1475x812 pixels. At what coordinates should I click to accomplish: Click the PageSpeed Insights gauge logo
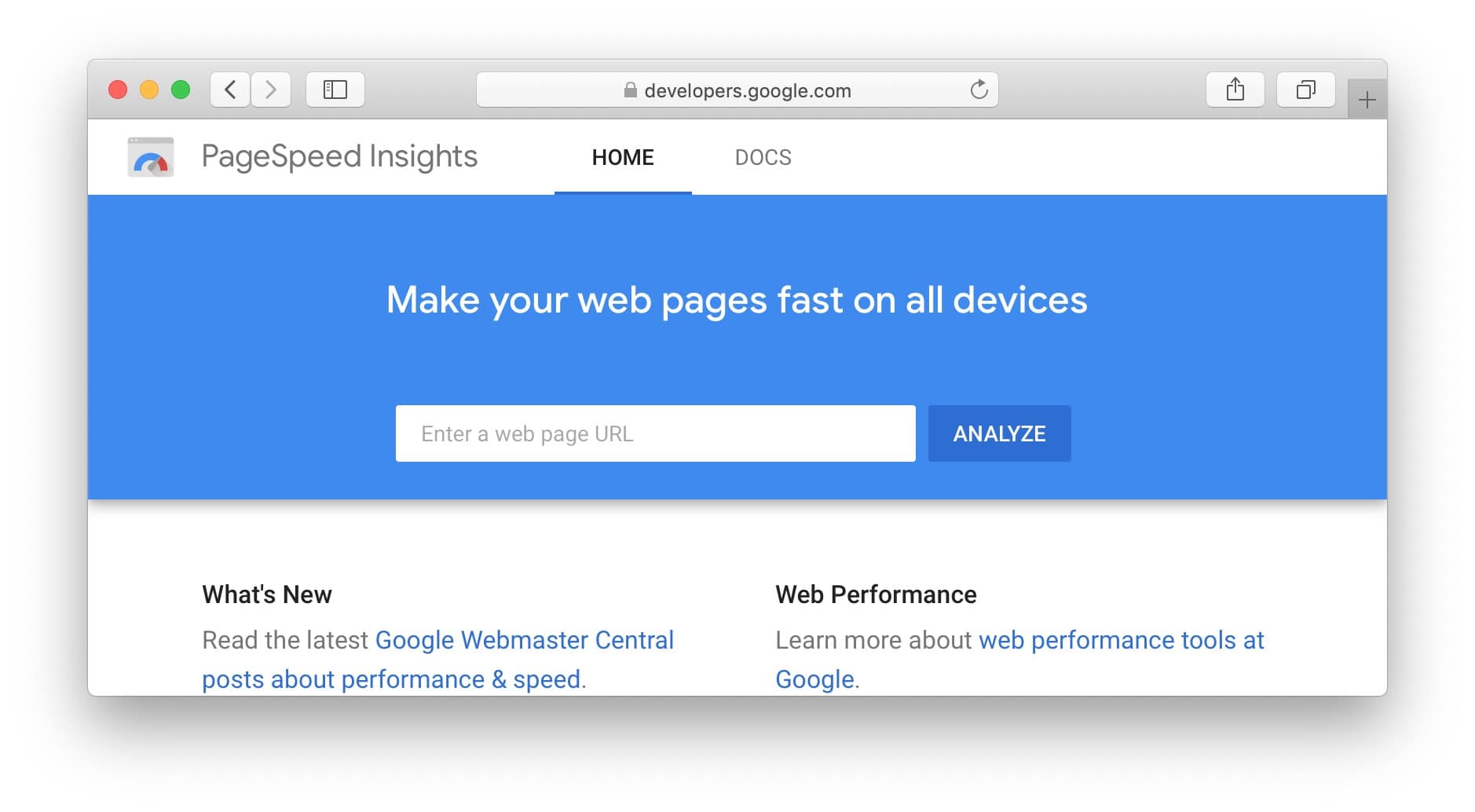pos(150,156)
